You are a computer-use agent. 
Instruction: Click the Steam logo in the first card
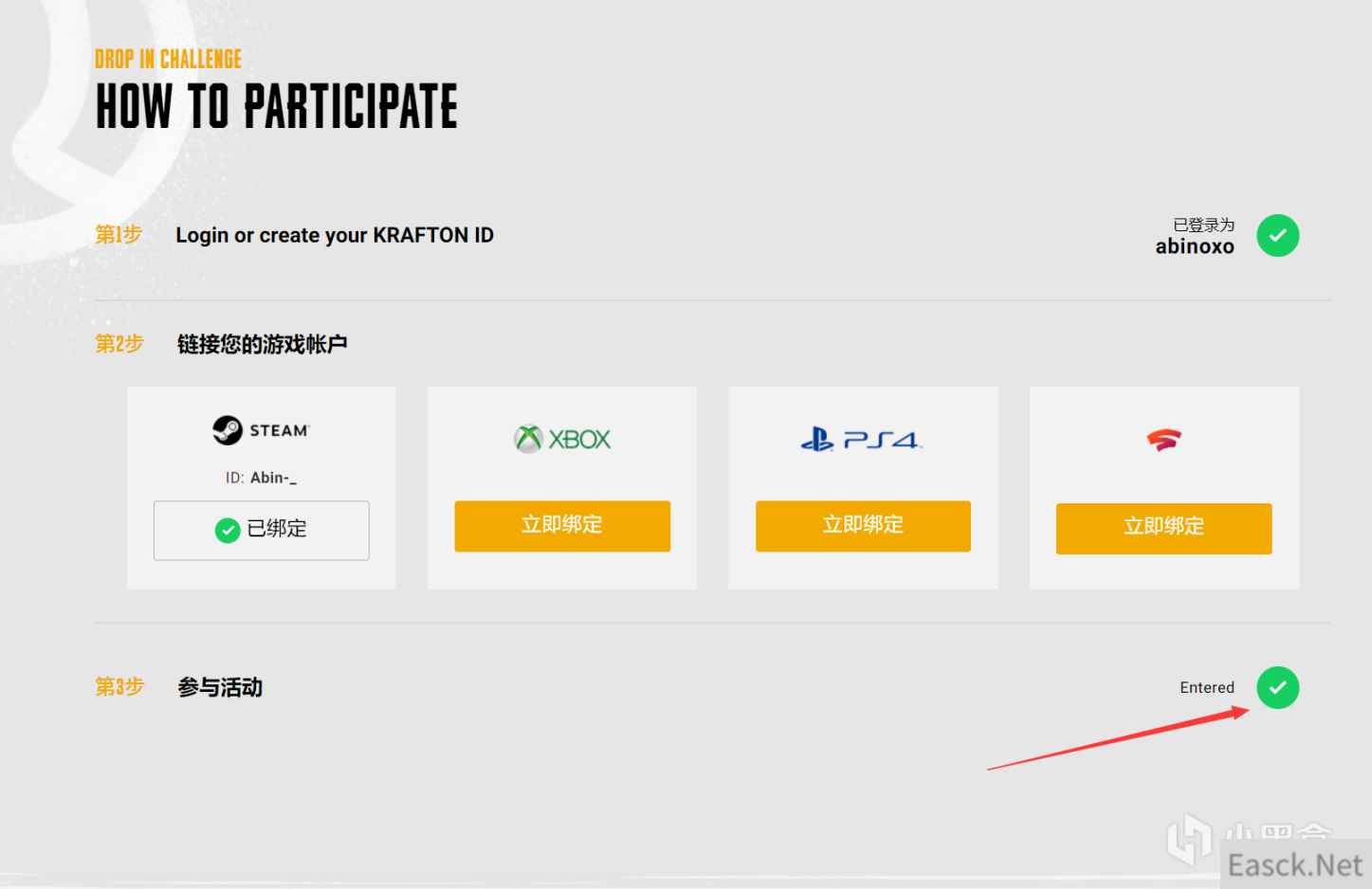pos(261,430)
